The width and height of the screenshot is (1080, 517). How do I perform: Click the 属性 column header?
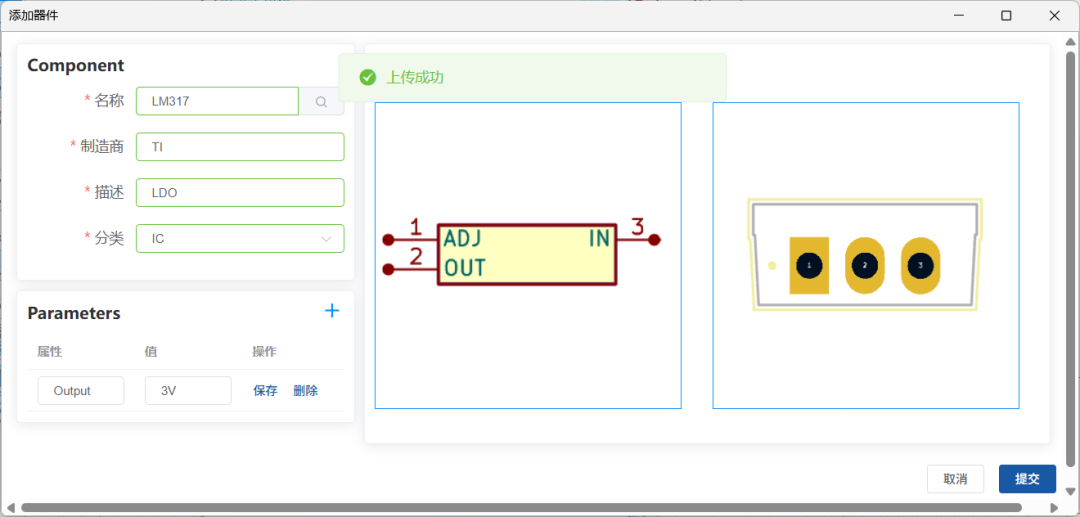coord(50,351)
